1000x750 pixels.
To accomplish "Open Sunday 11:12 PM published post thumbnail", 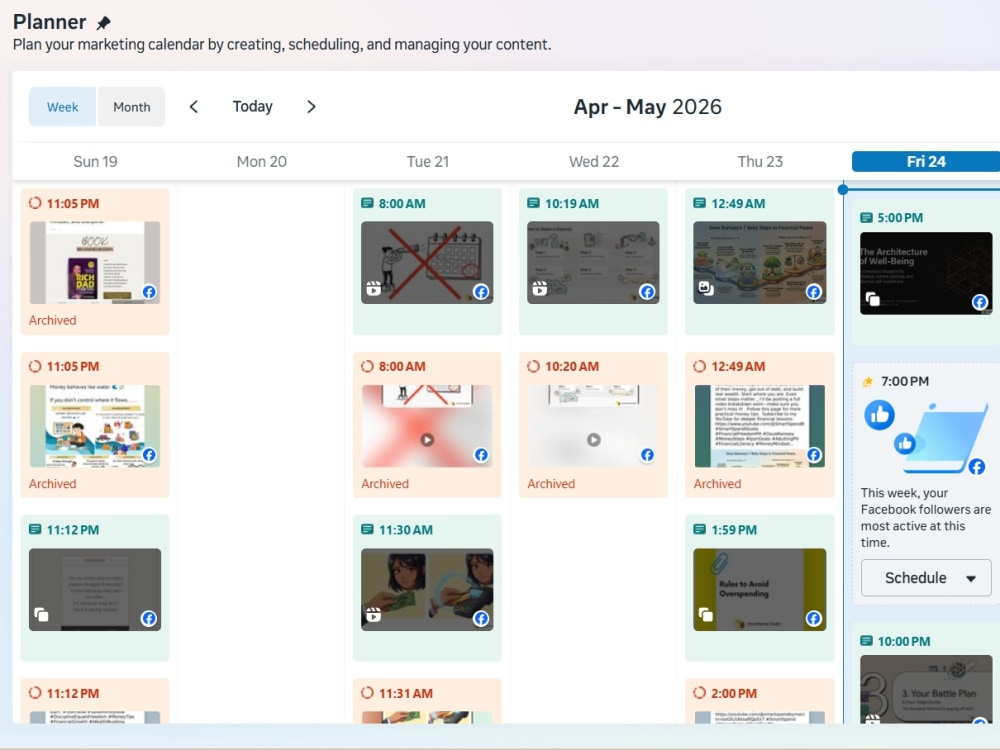I will [x=95, y=589].
